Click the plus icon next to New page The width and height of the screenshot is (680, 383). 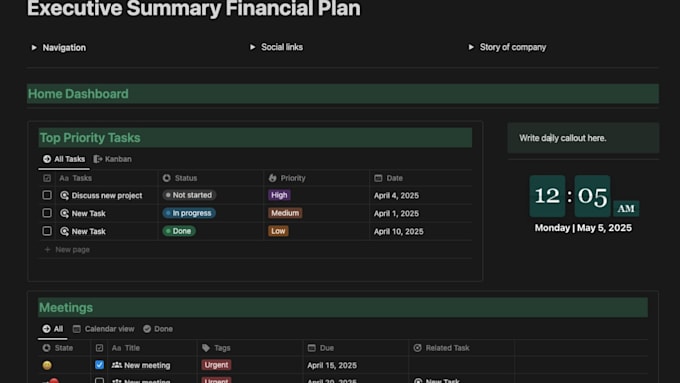(x=47, y=249)
